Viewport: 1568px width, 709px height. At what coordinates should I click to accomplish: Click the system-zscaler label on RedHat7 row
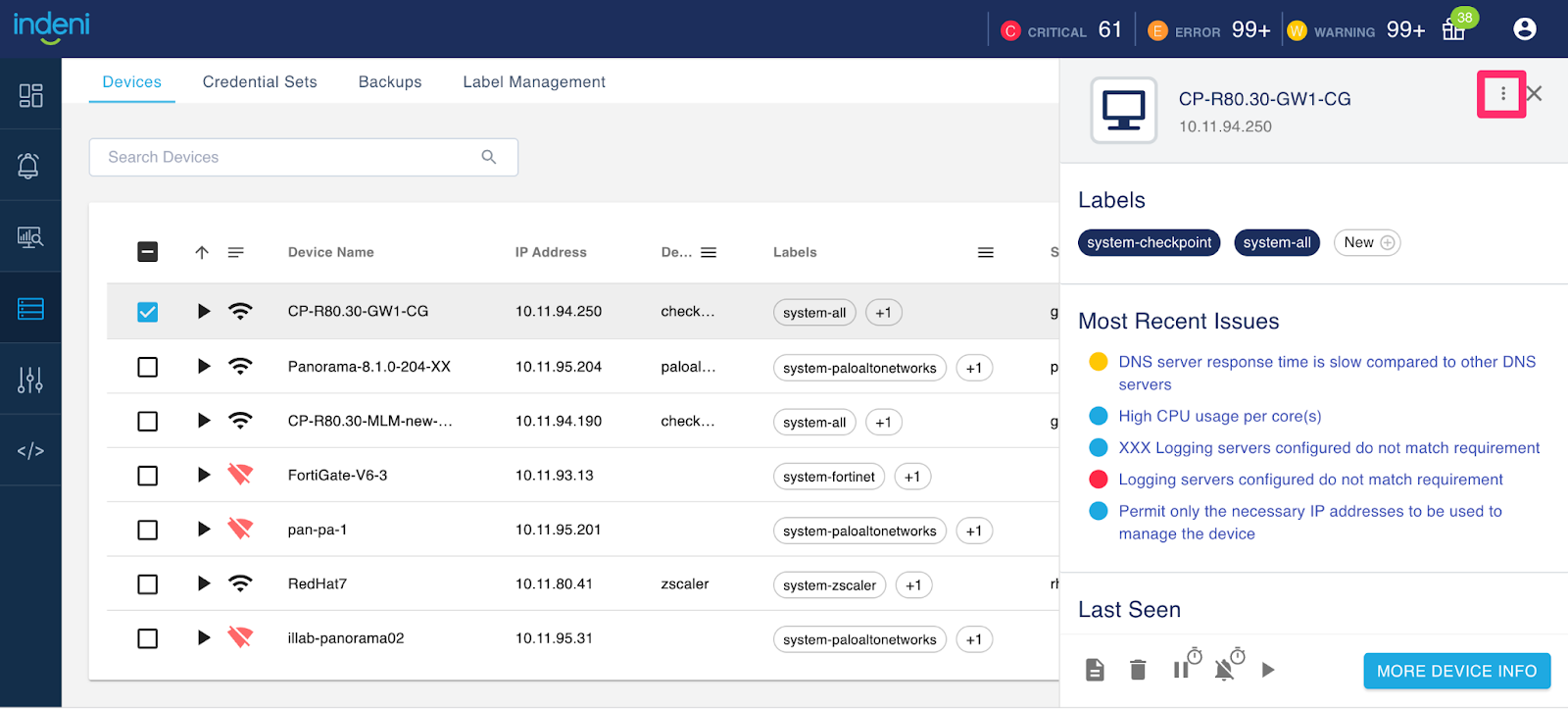coord(830,585)
